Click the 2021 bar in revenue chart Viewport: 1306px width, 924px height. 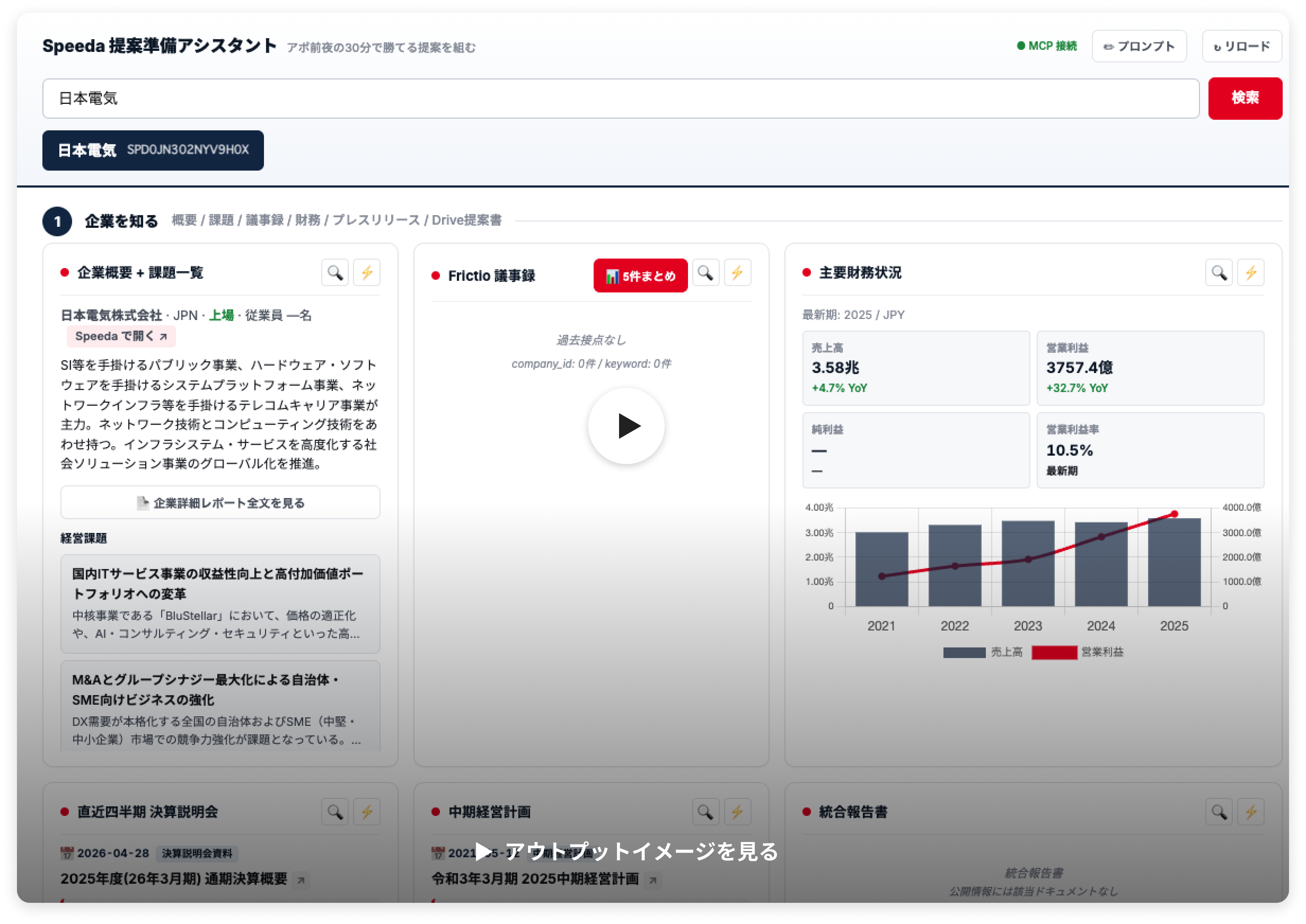(882, 569)
